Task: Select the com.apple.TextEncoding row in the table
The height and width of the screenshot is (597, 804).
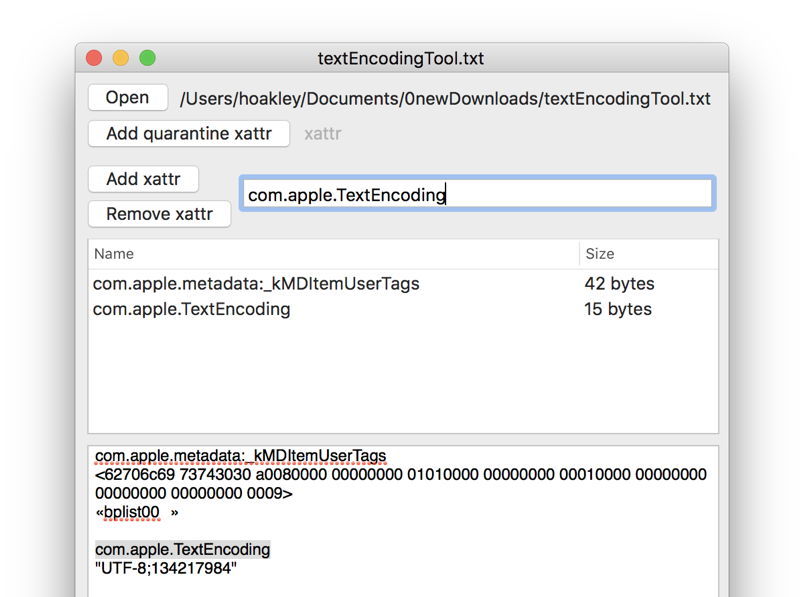Action: coord(192,310)
